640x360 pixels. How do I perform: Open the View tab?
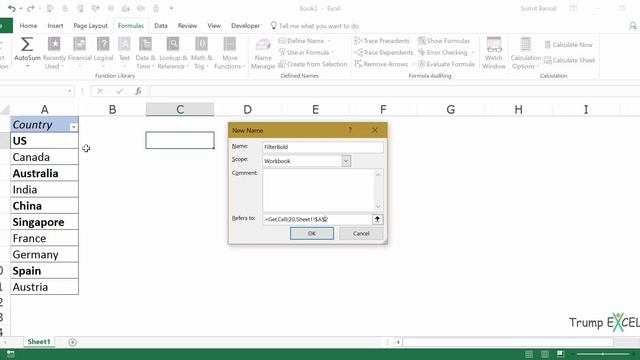214,26
